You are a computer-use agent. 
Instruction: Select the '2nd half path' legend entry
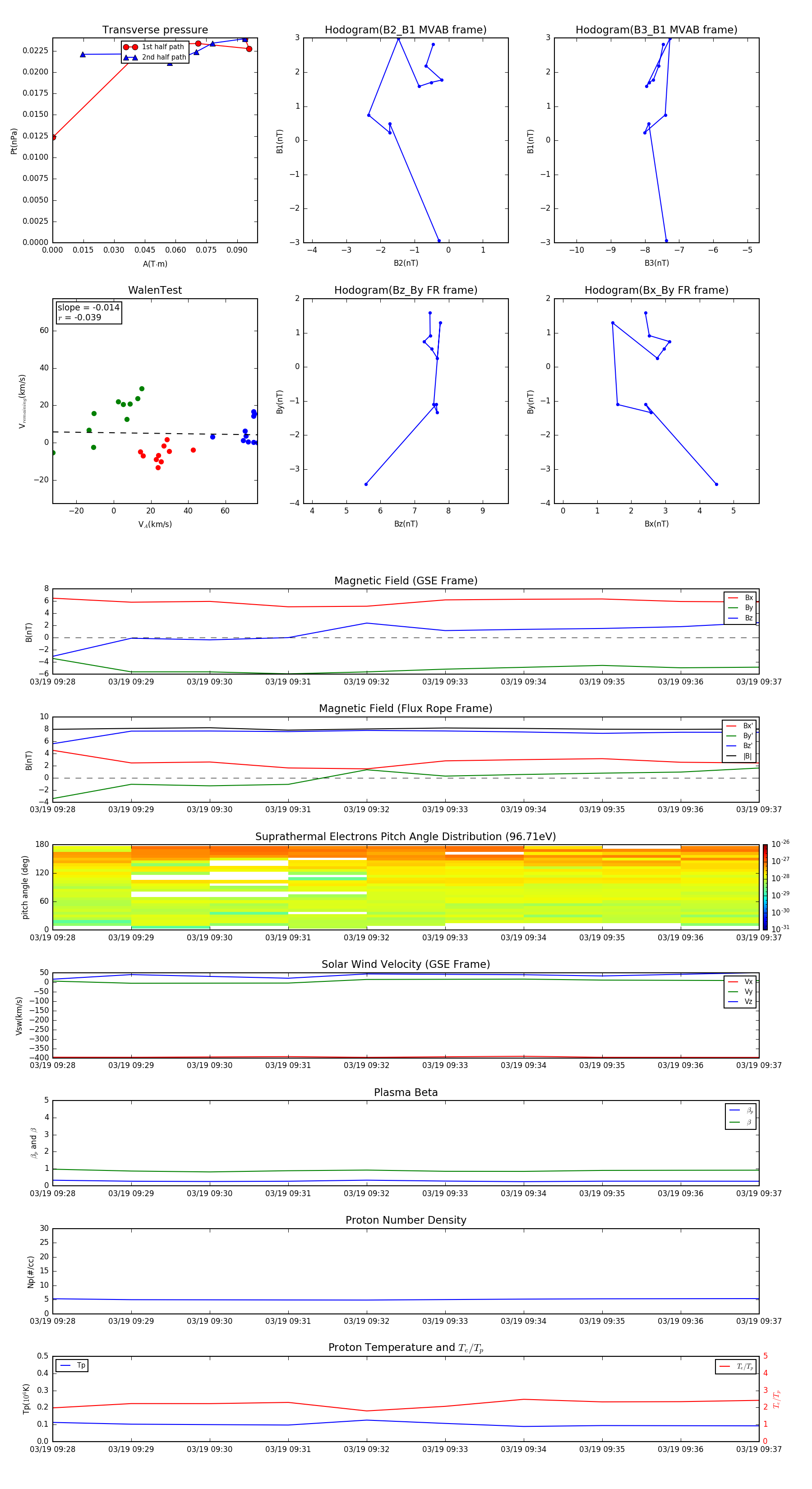(x=154, y=57)
